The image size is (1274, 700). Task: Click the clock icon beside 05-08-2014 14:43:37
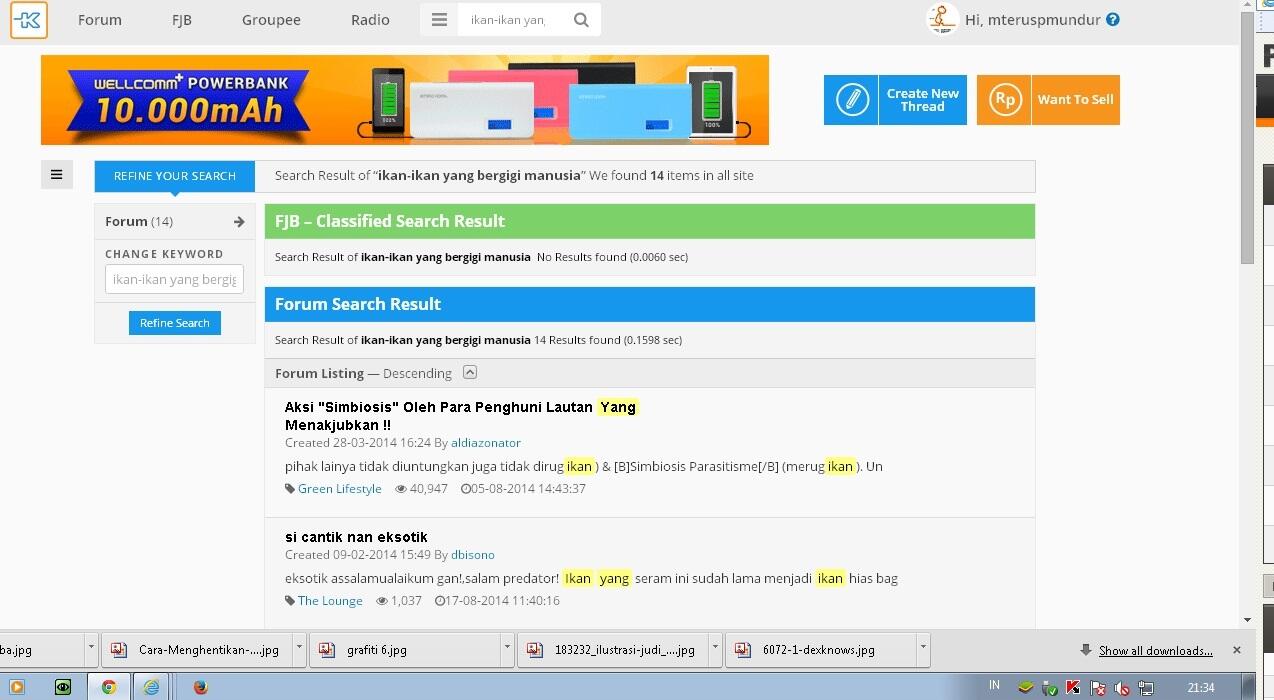(x=466, y=489)
